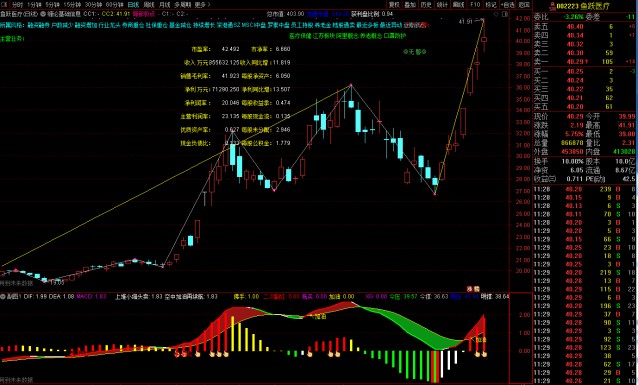
Task: Open F10 company information
Action: (x=475, y=4)
